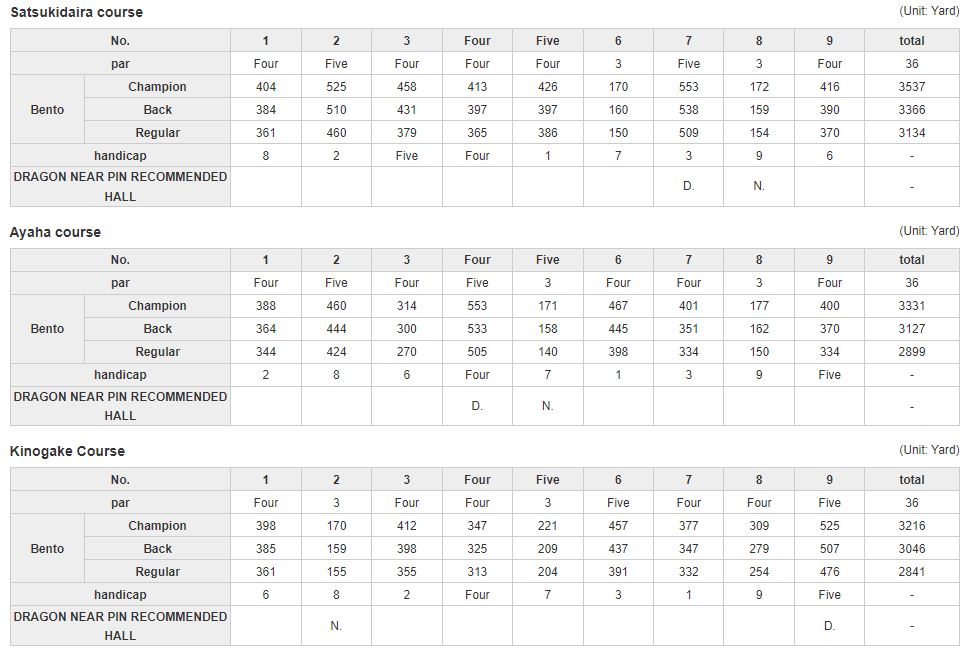Viewport: 967px width, 651px height.
Task: Click Satsukidaira Regular total 3134
Action: click(911, 133)
